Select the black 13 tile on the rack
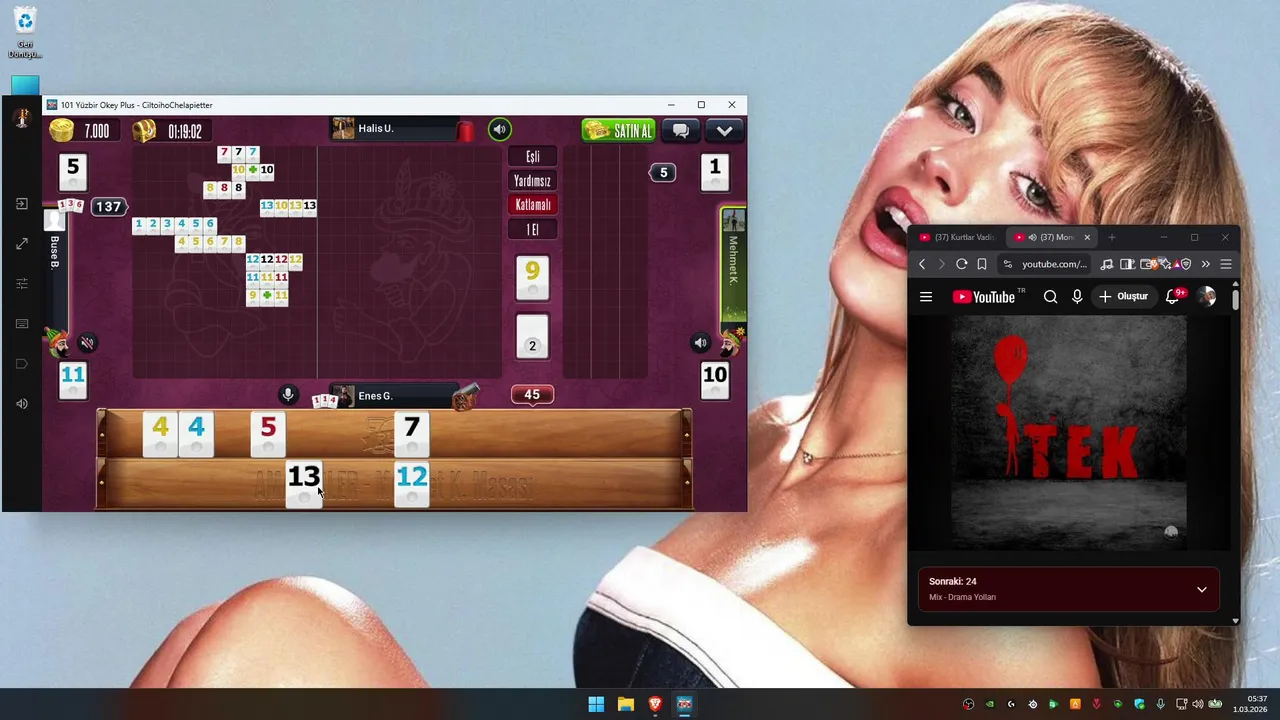1280x720 pixels. 304,483
